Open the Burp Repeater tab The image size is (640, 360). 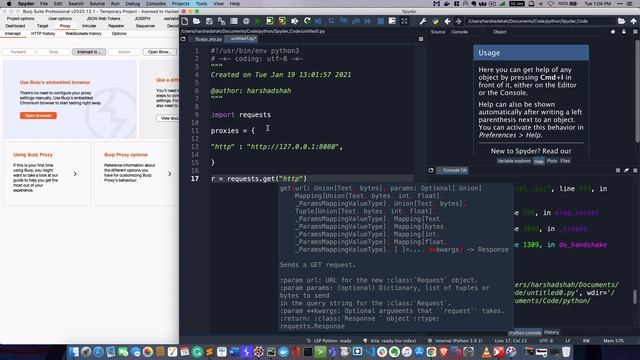point(116,26)
